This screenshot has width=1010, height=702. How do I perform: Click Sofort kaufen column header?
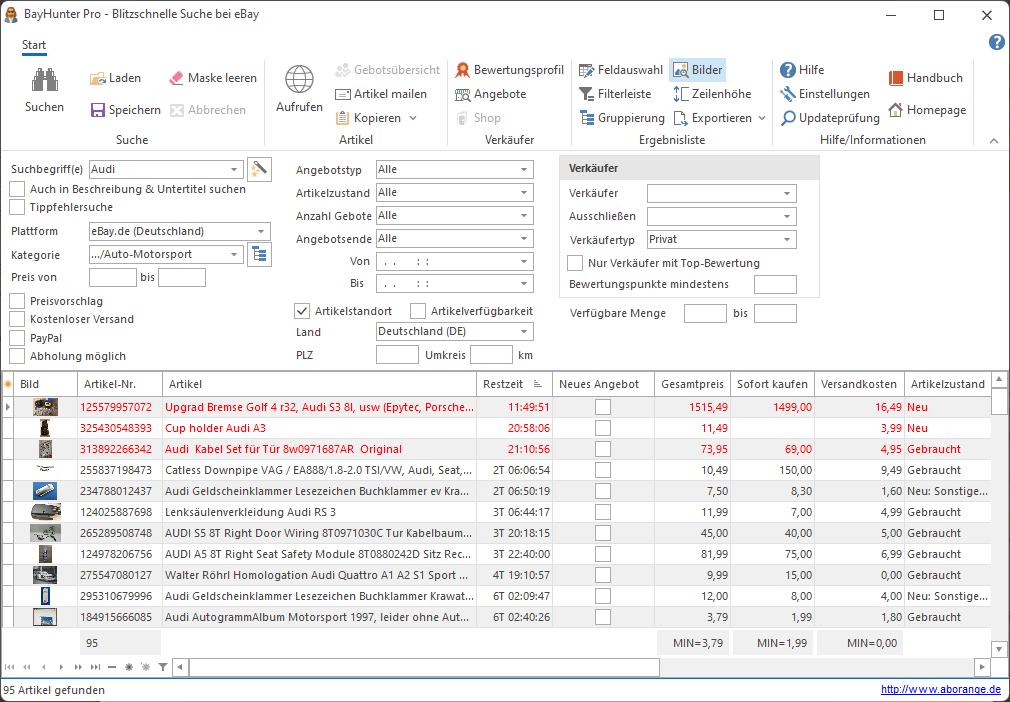pyautogui.click(x=772, y=384)
